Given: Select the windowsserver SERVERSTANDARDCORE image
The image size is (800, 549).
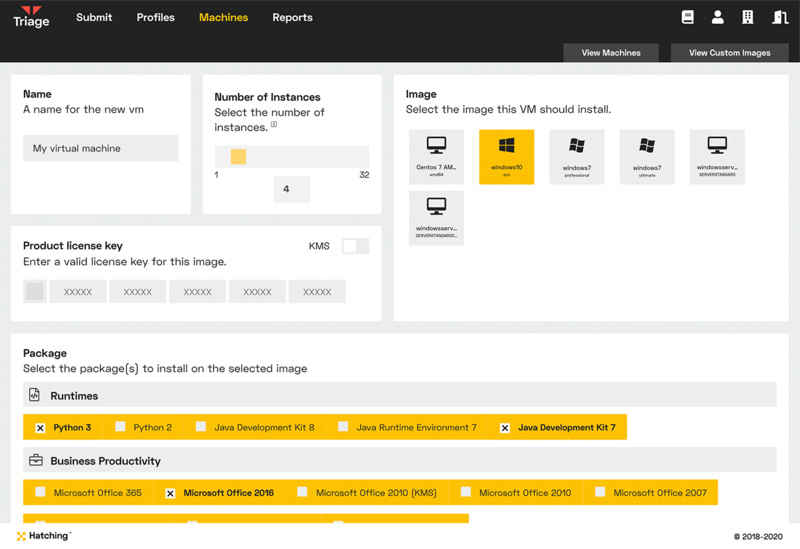Looking at the screenshot, I should (436, 218).
